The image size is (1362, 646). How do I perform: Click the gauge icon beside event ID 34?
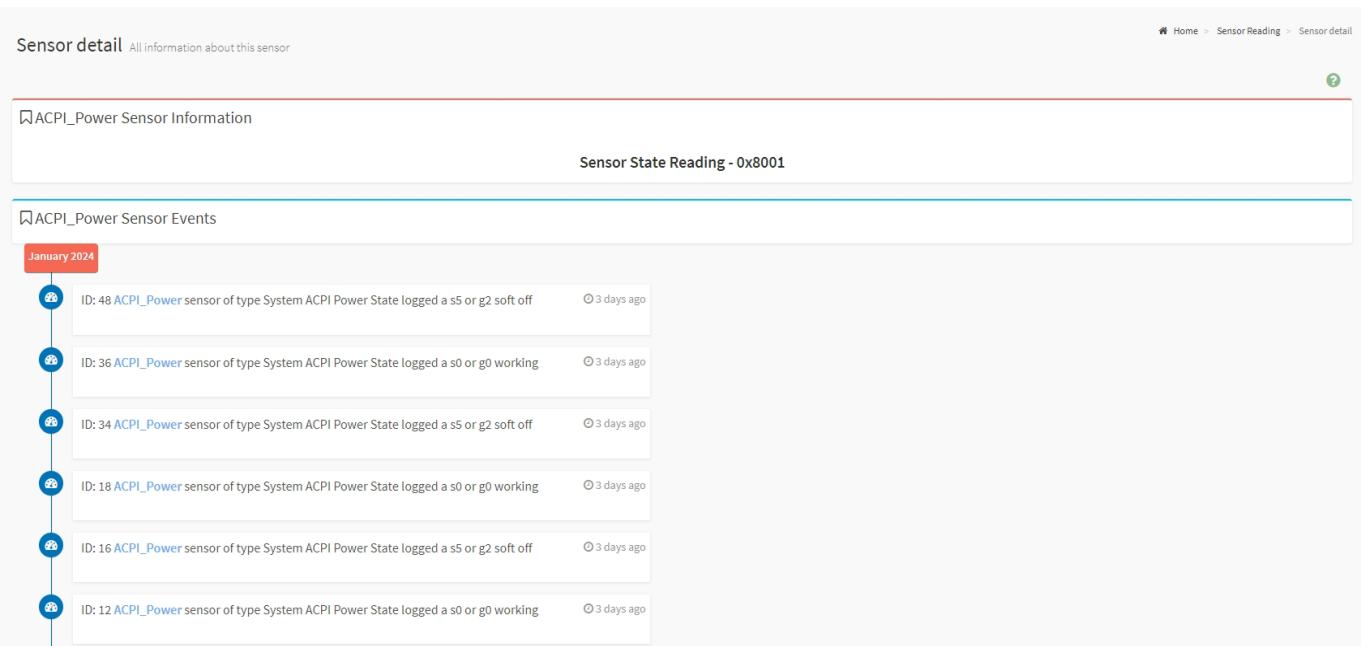tap(51, 421)
